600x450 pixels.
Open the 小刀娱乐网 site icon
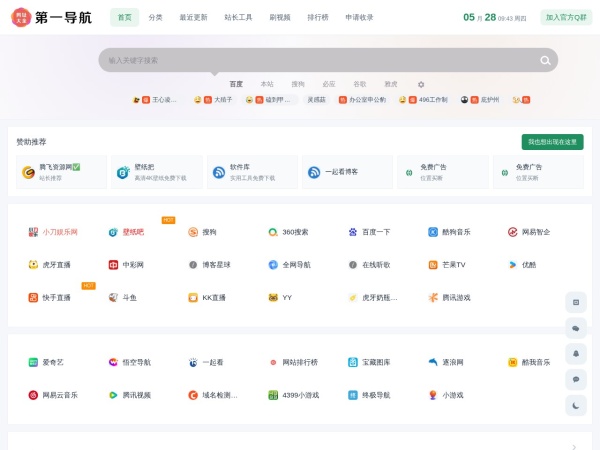coord(33,232)
